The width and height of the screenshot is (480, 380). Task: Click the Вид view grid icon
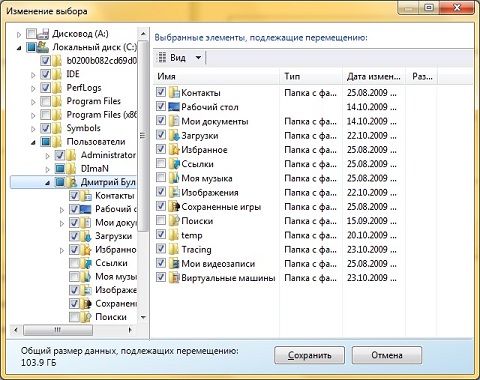coord(162,57)
